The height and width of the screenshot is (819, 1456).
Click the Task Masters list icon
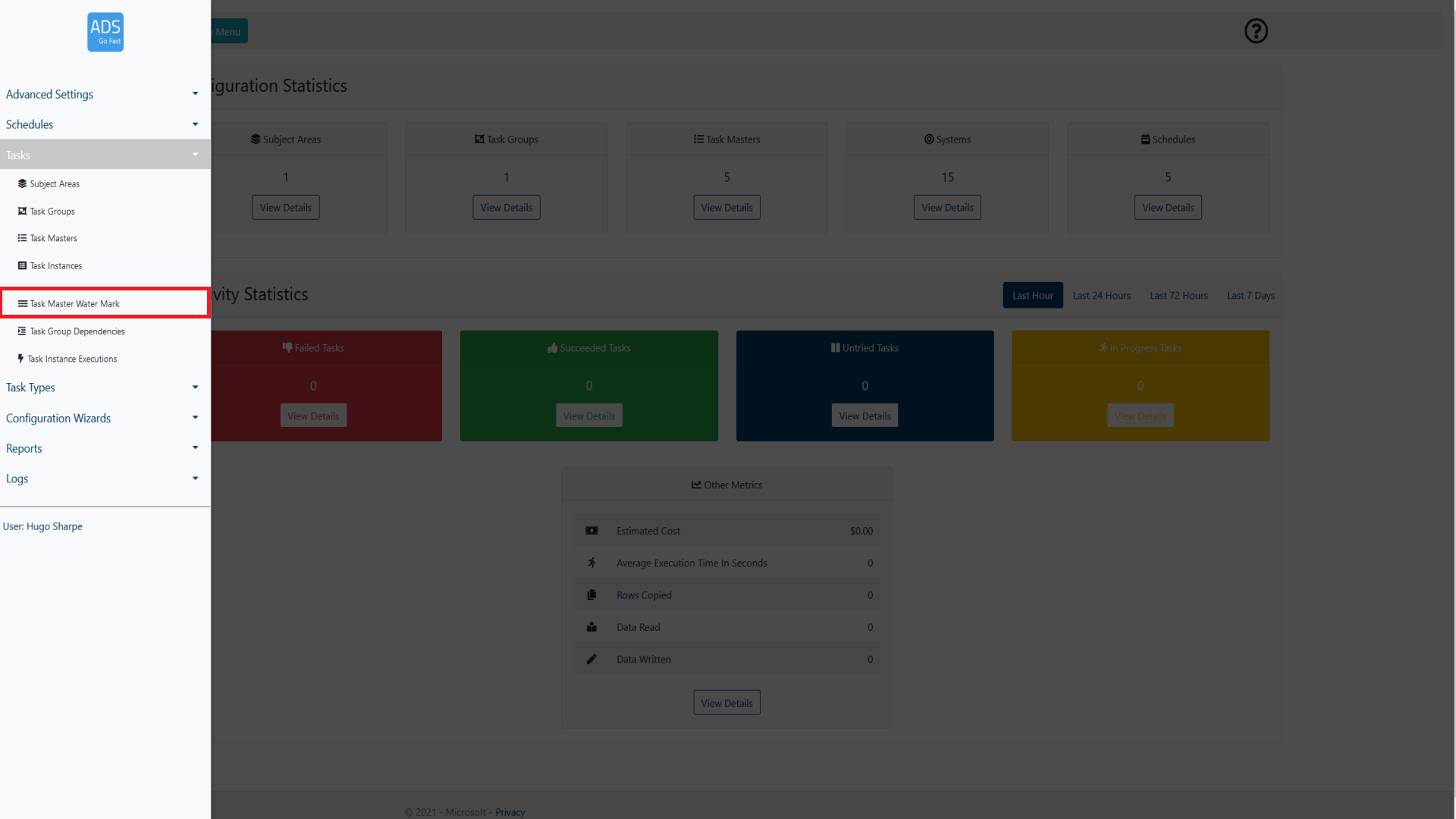(22, 238)
